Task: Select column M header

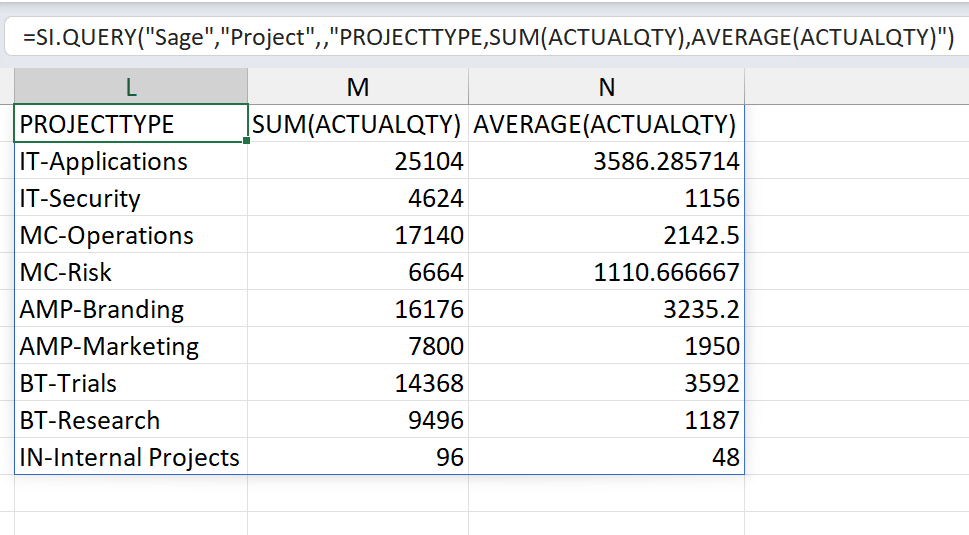Action: pos(358,86)
